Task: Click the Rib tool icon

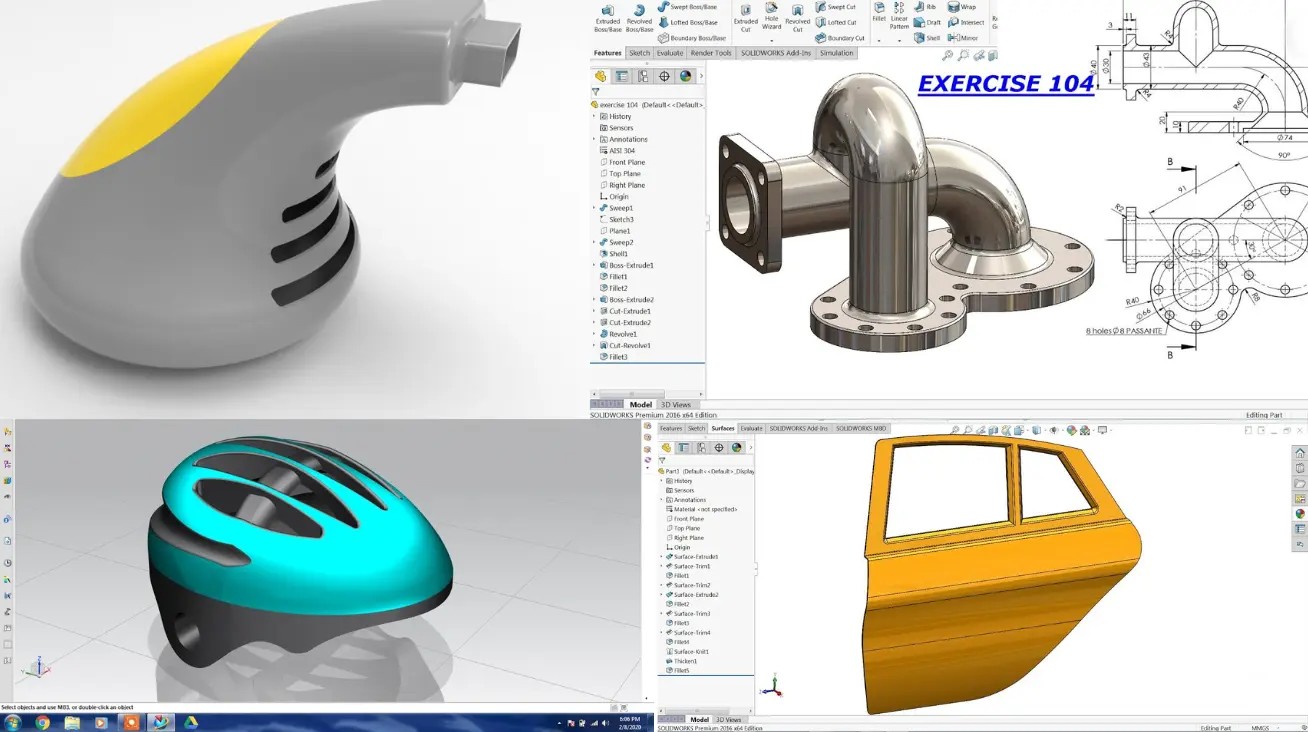Action: 925,7
